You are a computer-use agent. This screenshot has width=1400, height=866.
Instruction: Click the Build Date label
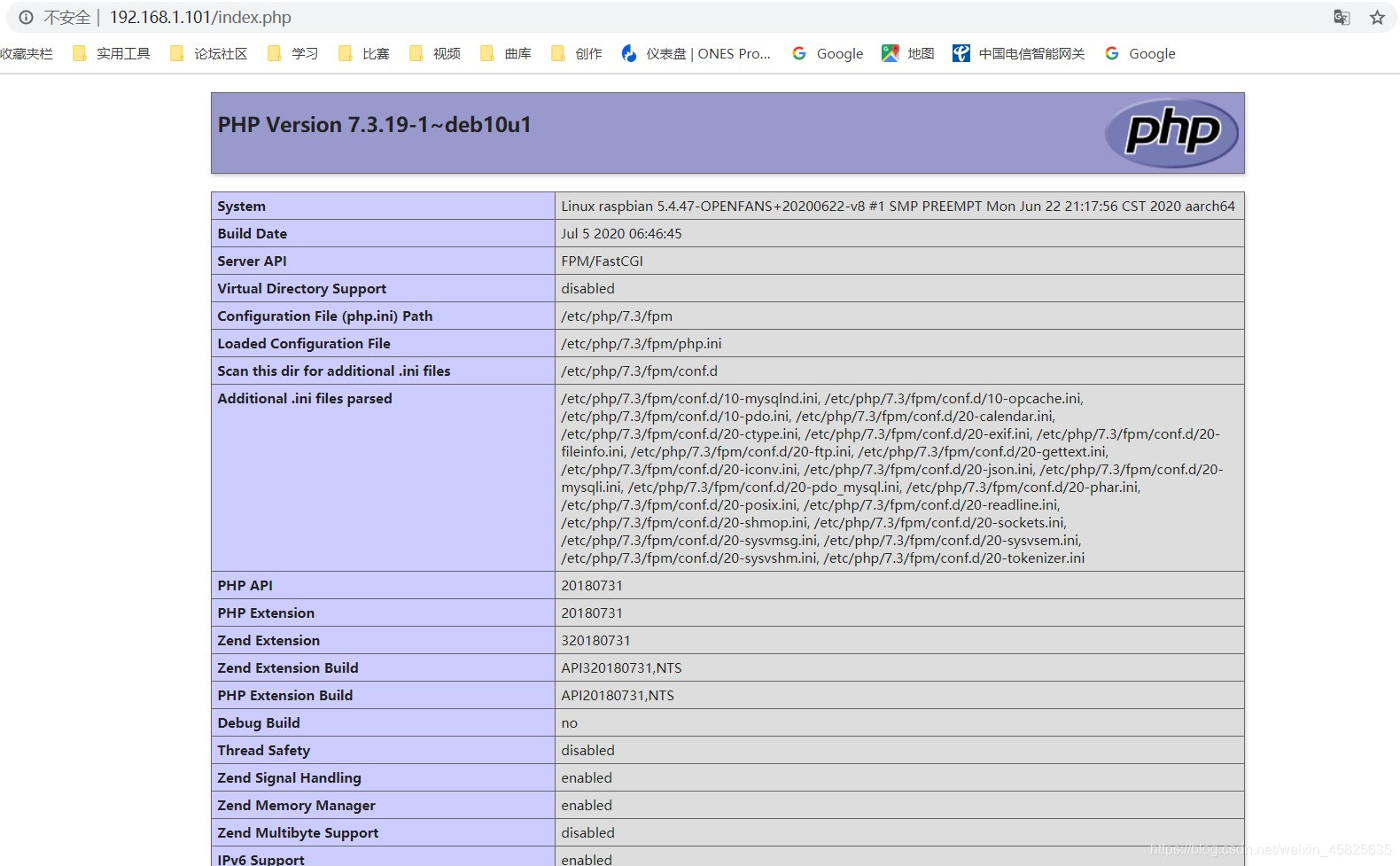pyautogui.click(x=252, y=233)
